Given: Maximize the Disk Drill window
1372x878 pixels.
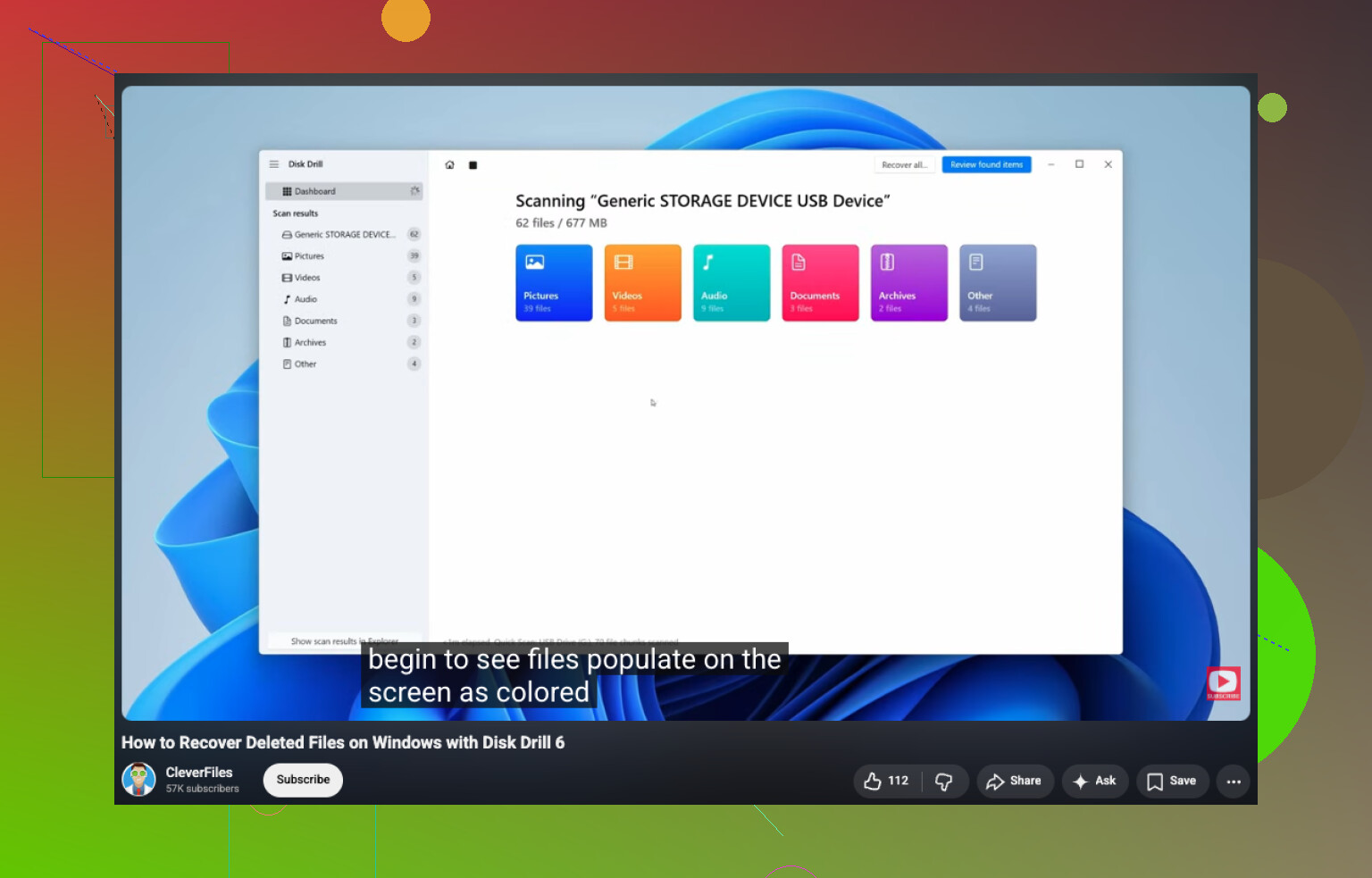Looking at the screenshot, I should coord(1079,164).
